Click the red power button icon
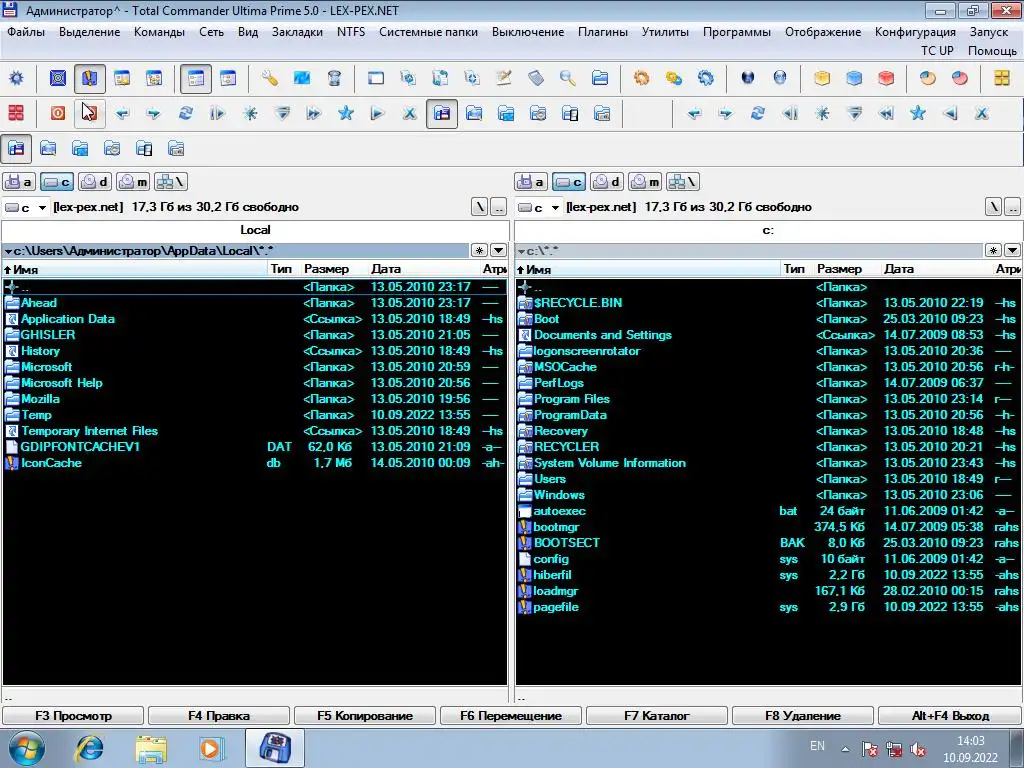Viewport: 1024px width, 768px height. point(58,114)
